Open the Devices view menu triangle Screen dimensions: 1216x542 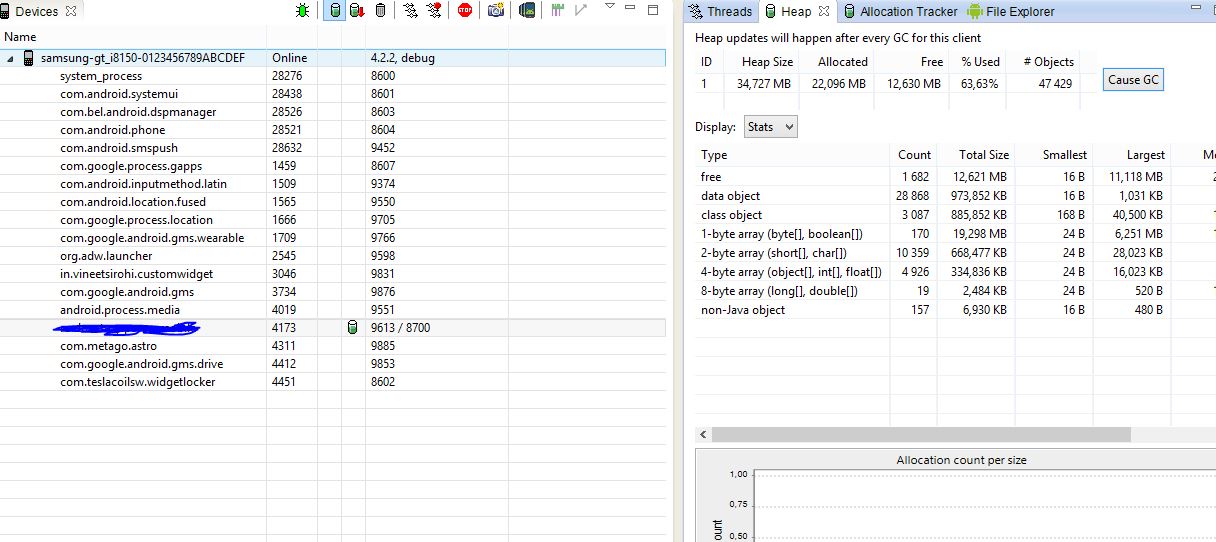click(x=610, y=7)
